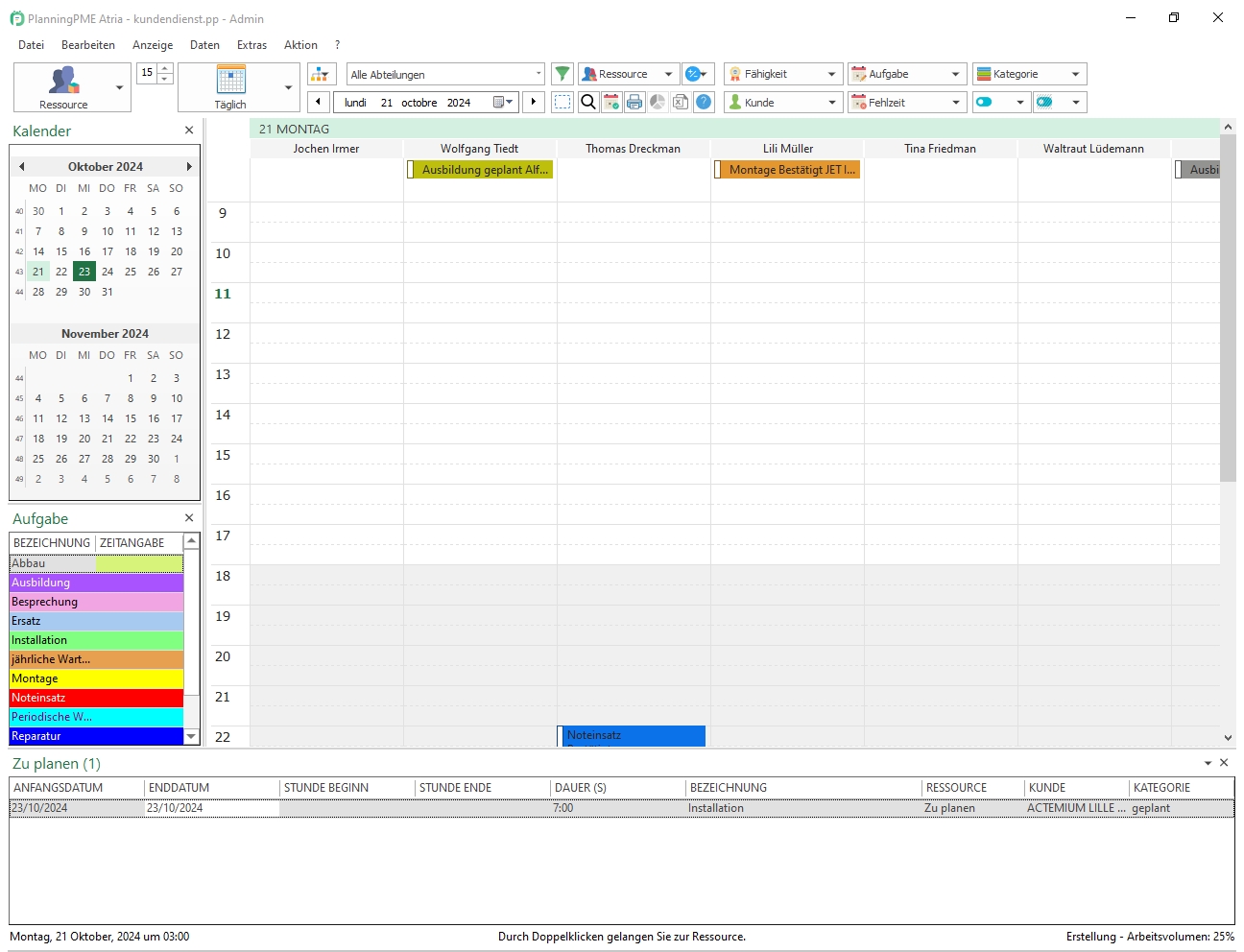Screen dimensions: 1244x952
Task: Click the dashed selection rectangle icon
Action: tap(563, 102)
